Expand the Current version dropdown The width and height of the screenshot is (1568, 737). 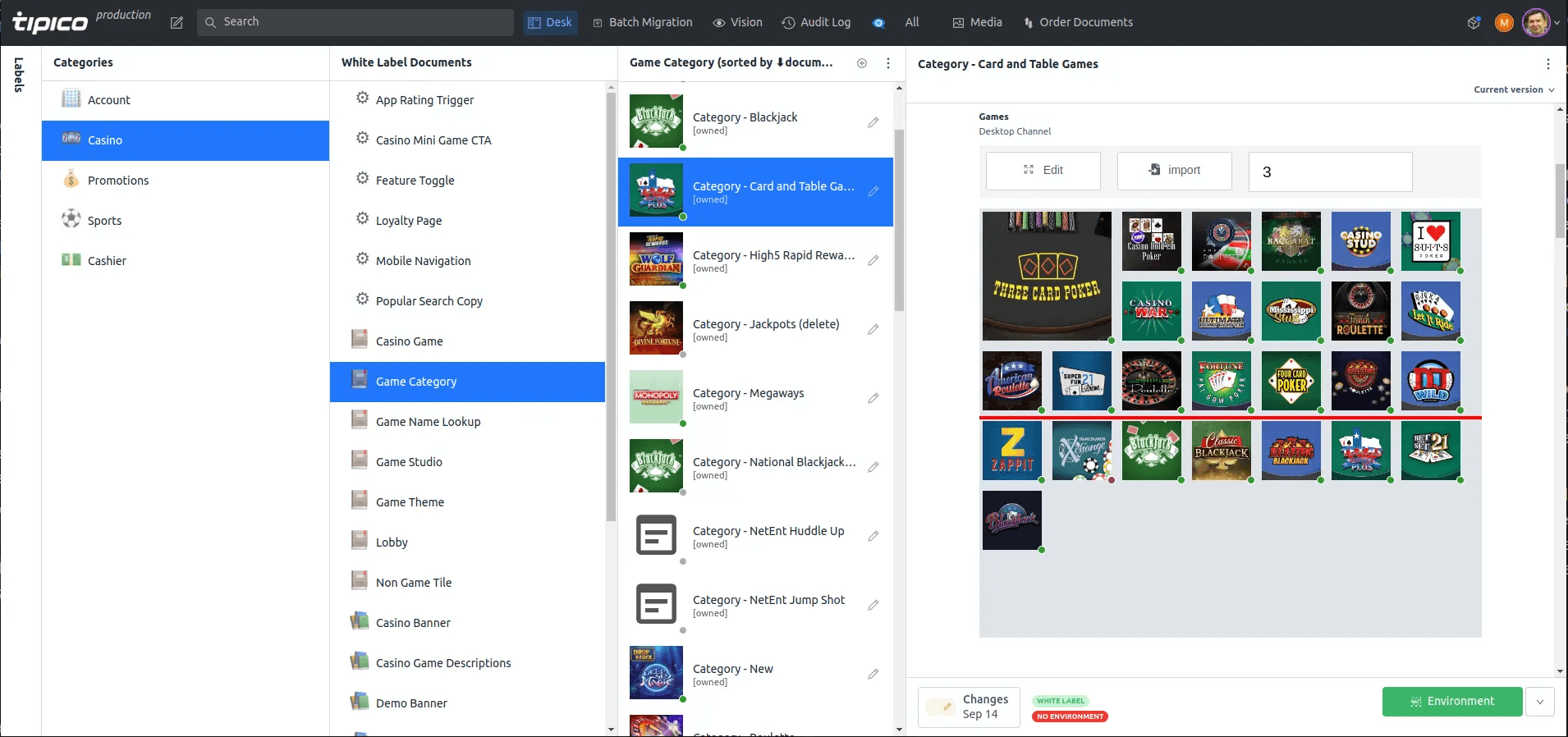pyautogui.click(x=1514, y=89)
